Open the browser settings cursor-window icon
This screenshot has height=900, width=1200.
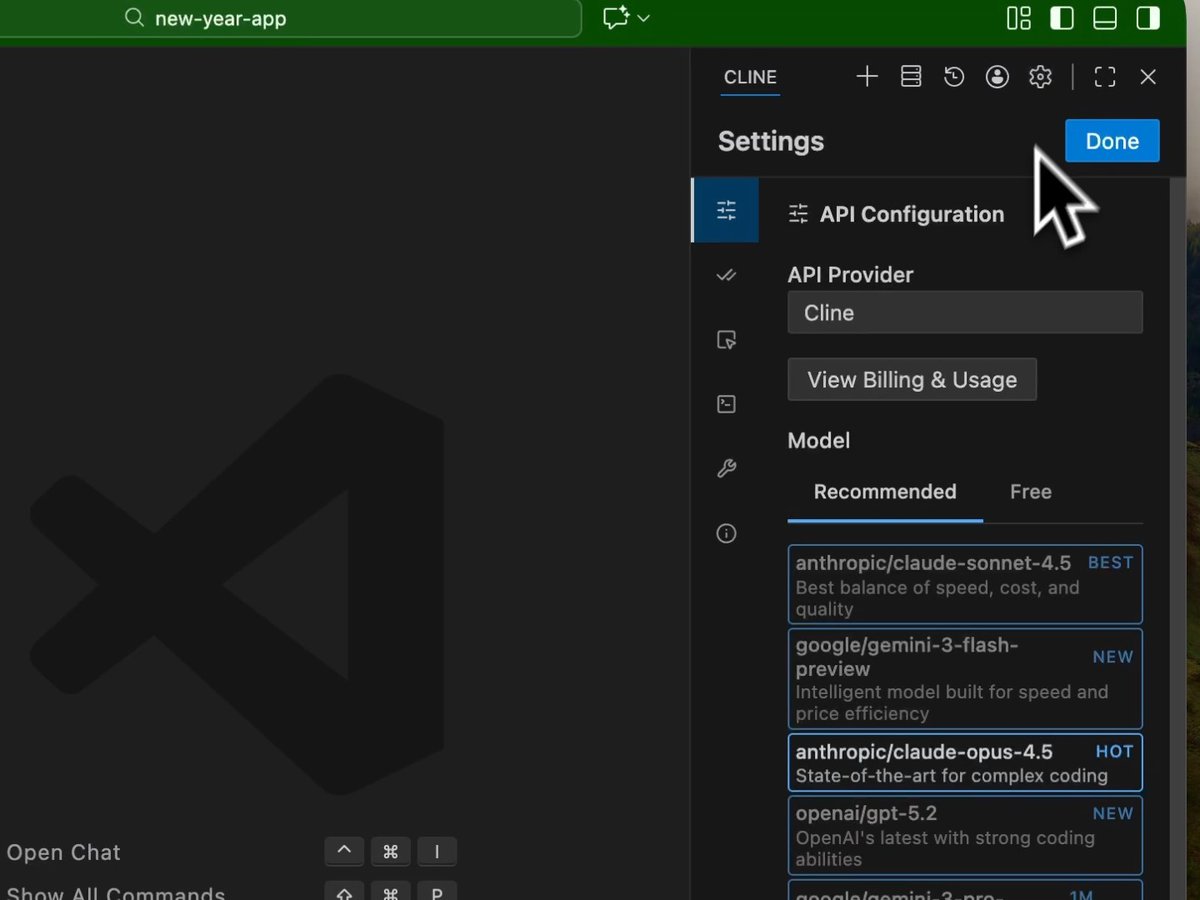tap(727, 340)
